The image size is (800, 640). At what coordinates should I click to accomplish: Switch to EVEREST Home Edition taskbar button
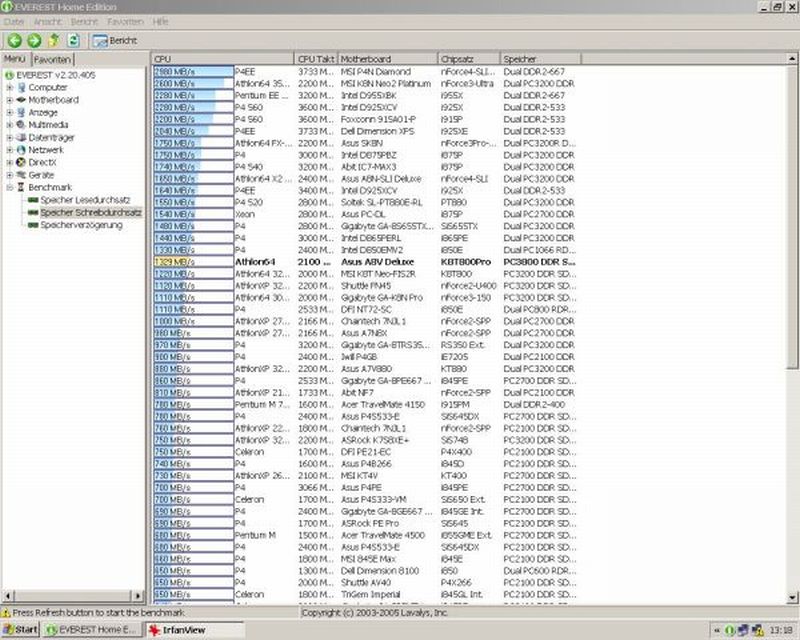coord(91,630)
